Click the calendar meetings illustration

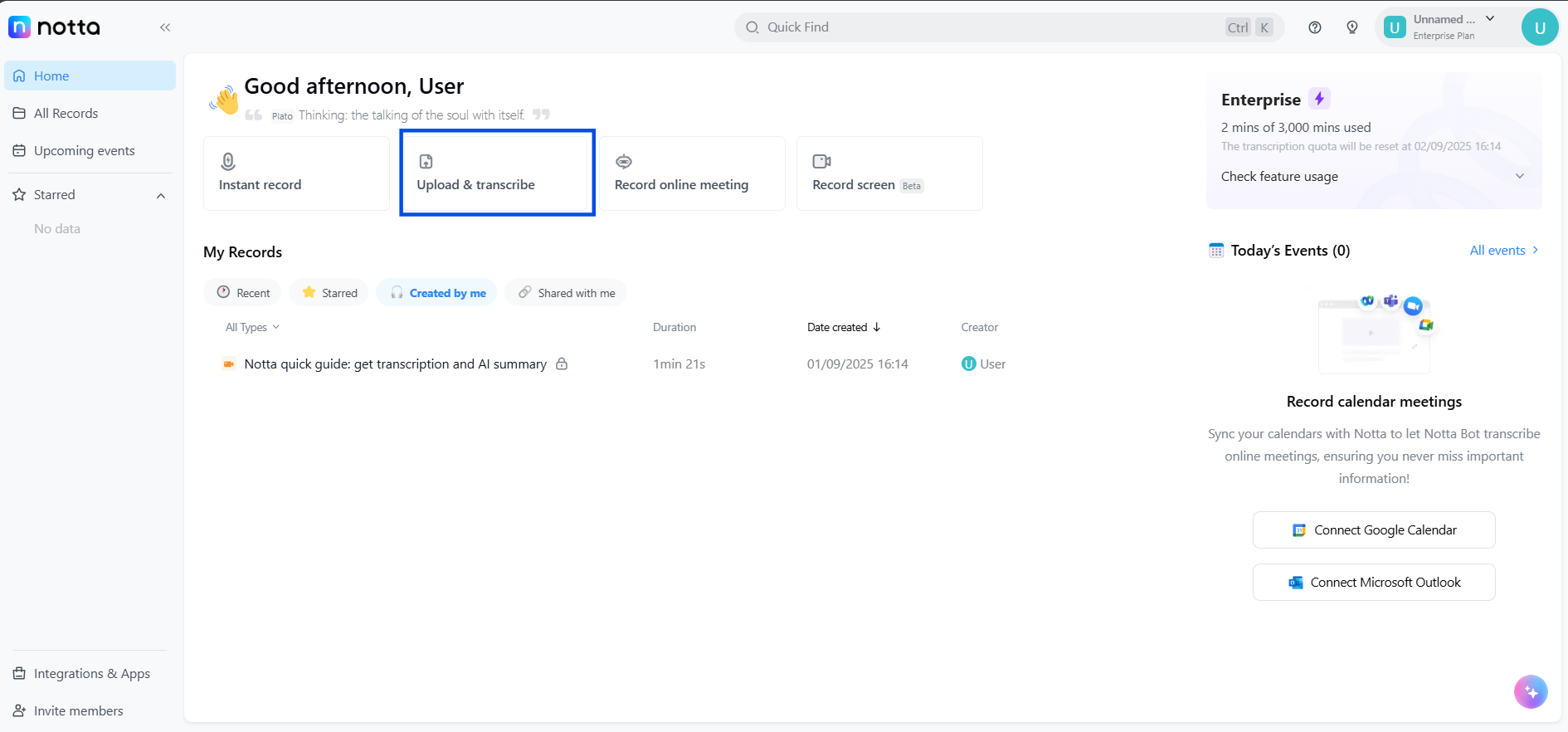coord(1376,334)
